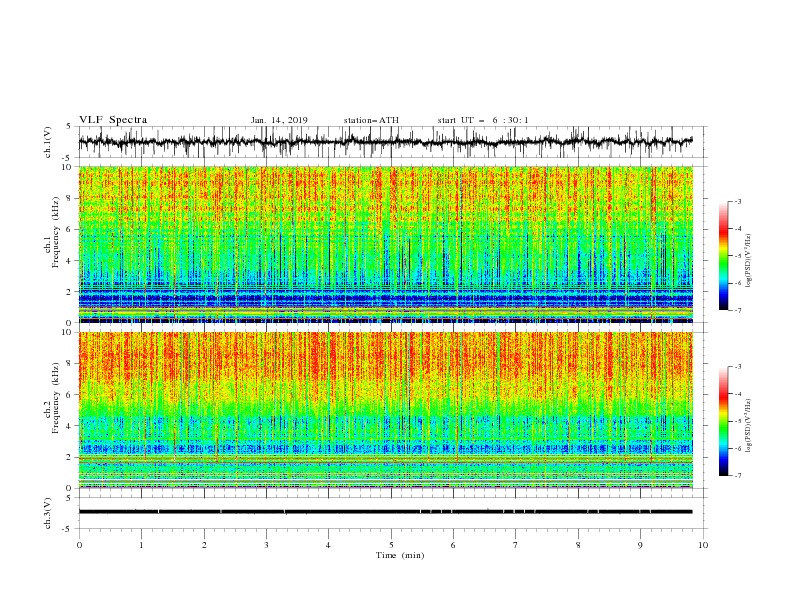Click the ch.2 PSD color scale bar

pyautogui.click(x=723, y=421)
